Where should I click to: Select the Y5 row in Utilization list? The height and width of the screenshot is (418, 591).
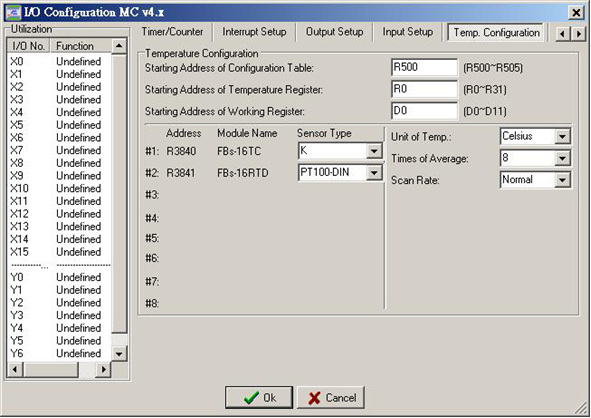tap(59, 341)
